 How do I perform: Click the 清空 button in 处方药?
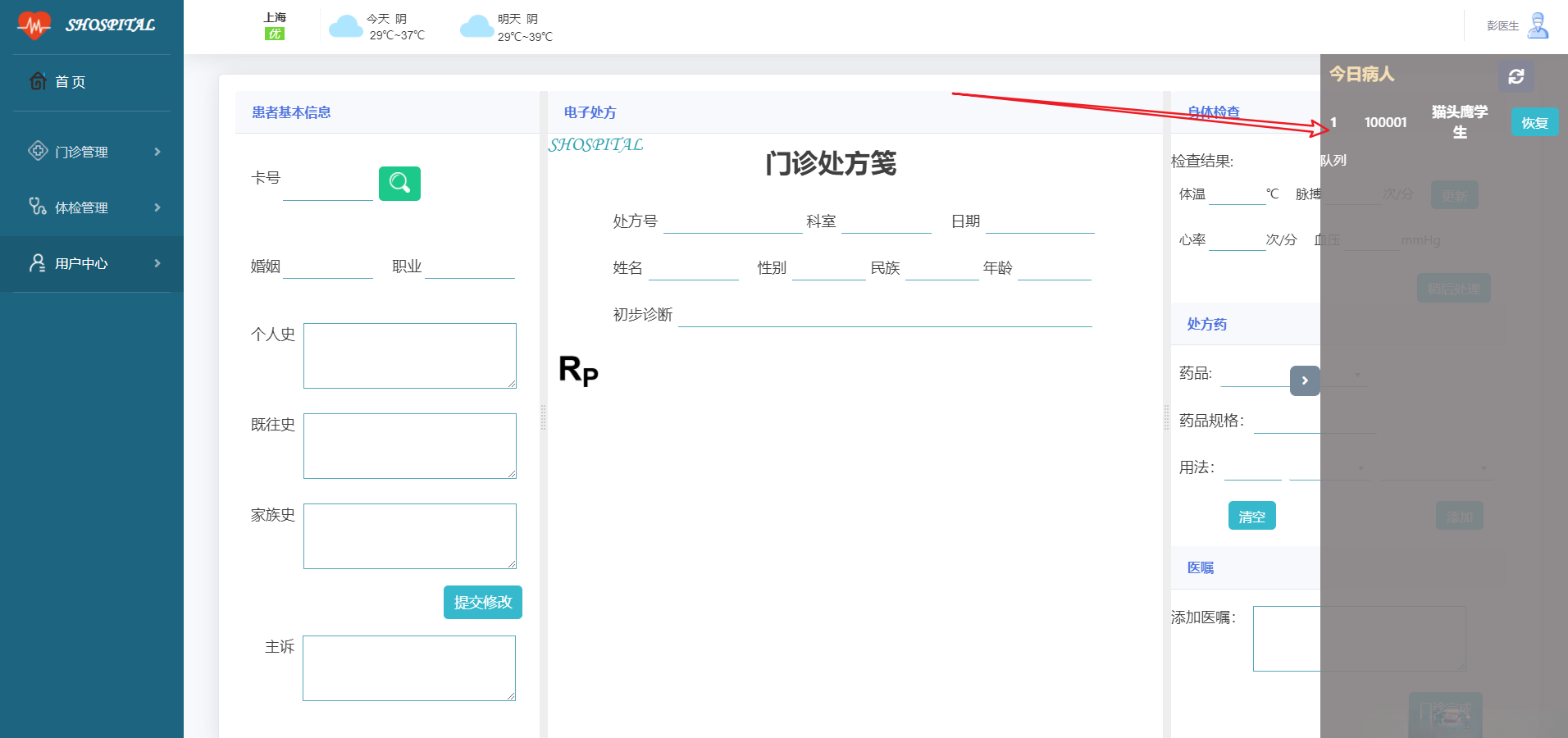click(1251, 516)
